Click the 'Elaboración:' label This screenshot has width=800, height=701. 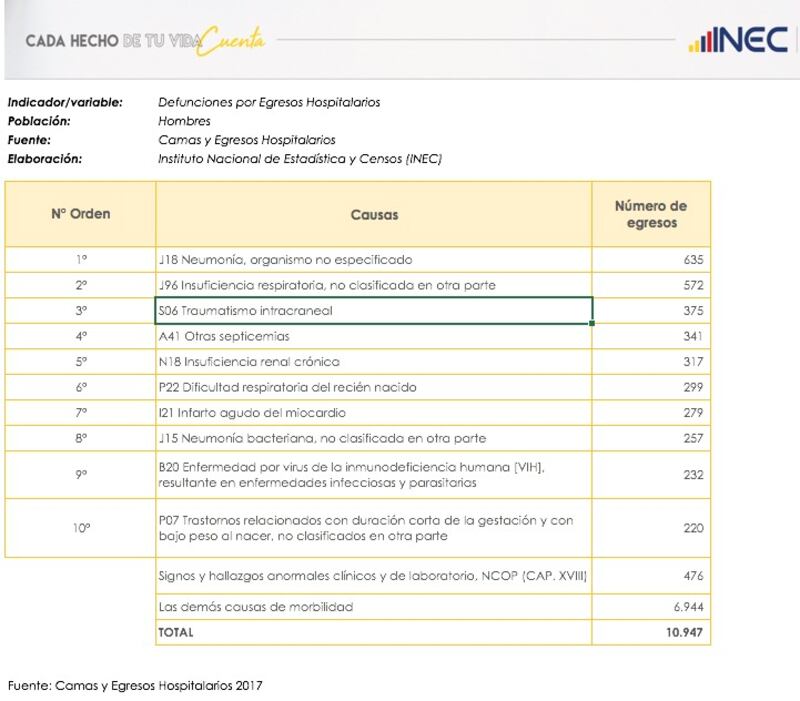44,159
